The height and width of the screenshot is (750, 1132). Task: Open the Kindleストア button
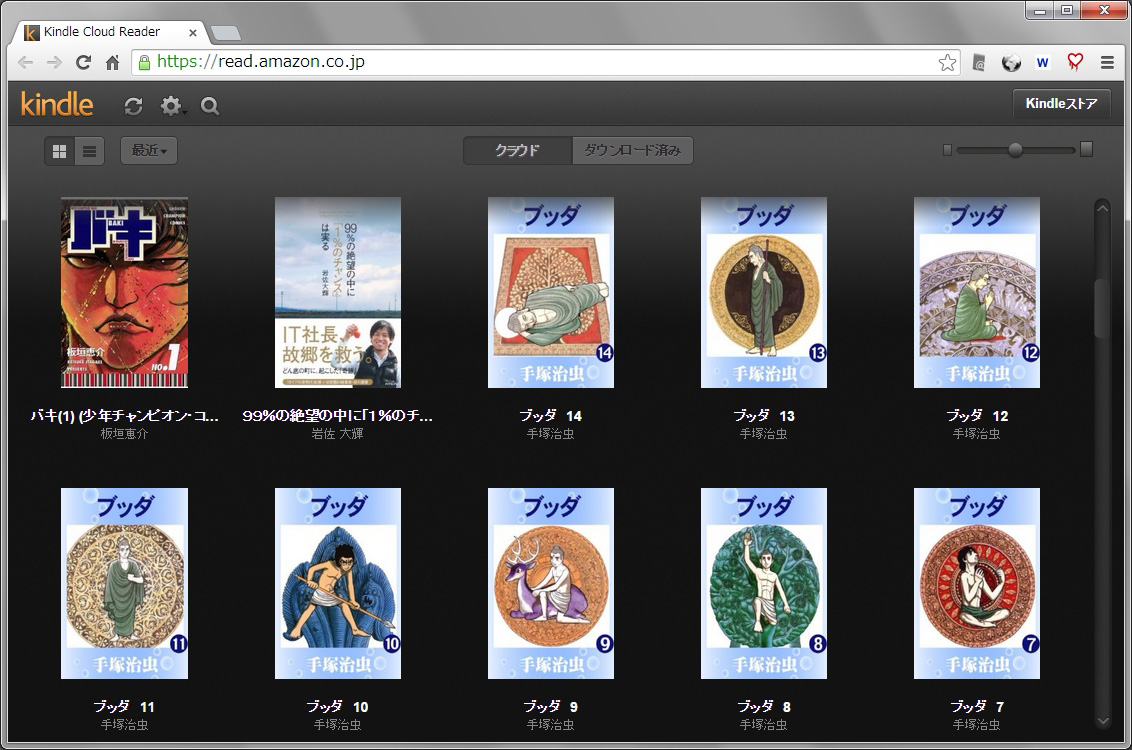pos(1061,103)
